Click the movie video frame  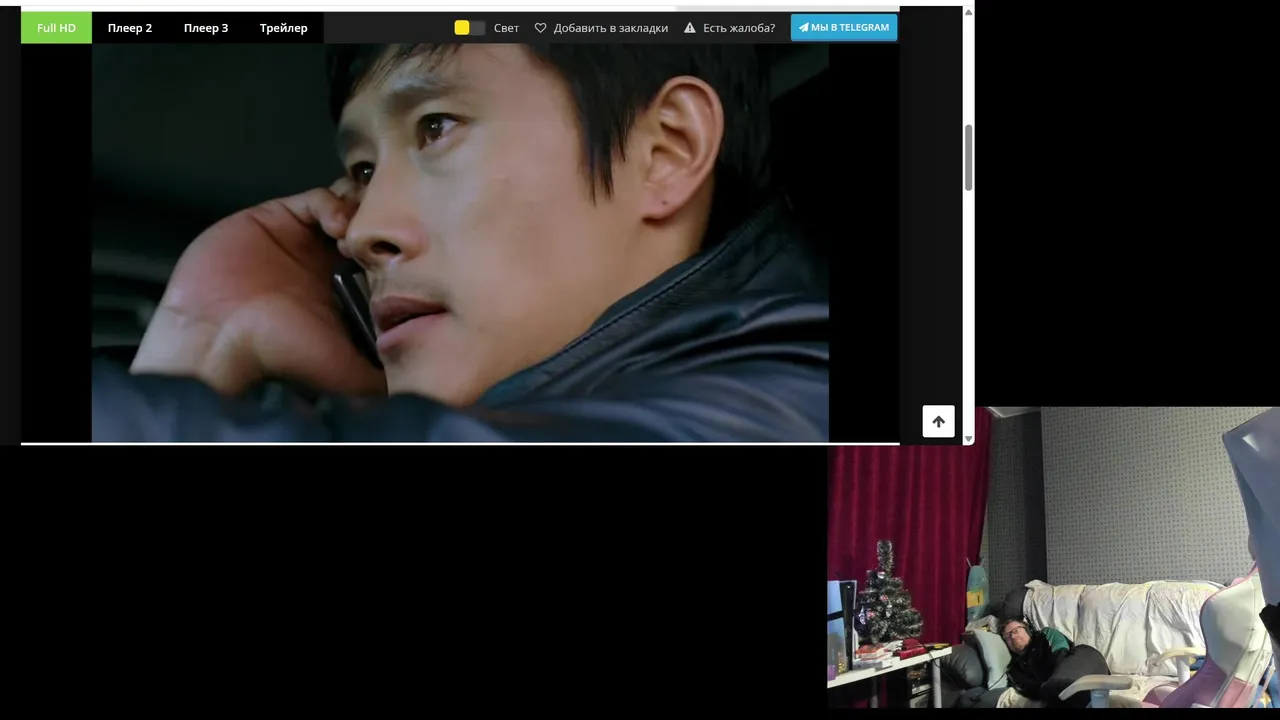460,242
